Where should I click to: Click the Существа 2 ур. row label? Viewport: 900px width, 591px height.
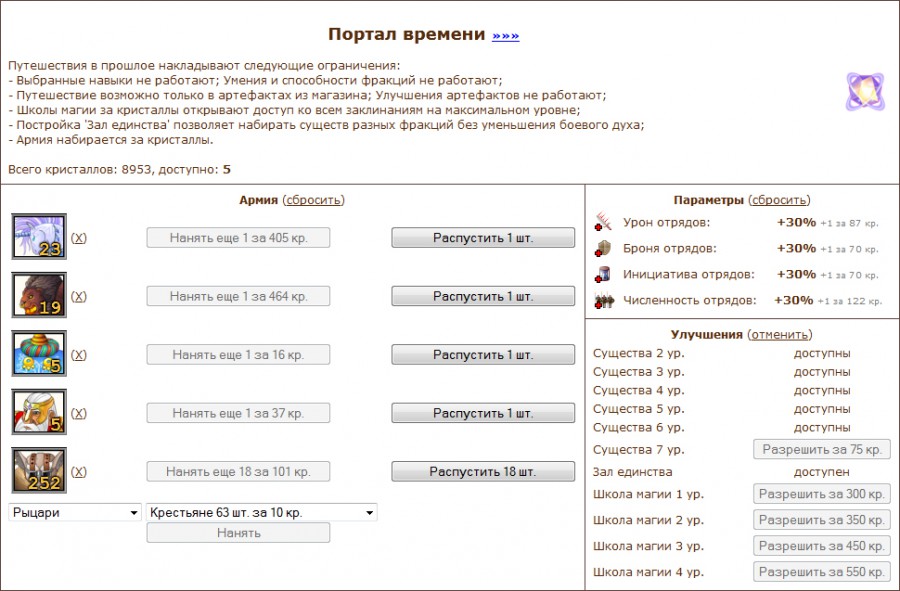tap(639, 353)
